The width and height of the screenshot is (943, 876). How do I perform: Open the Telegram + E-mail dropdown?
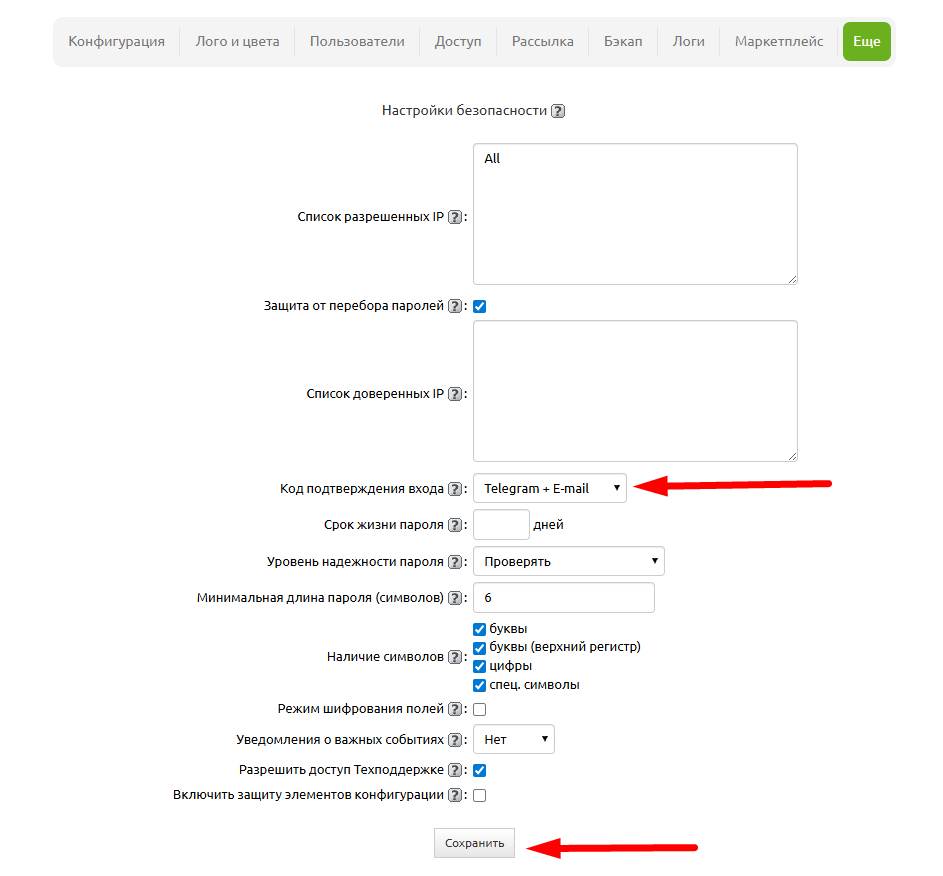coord(549,488)
